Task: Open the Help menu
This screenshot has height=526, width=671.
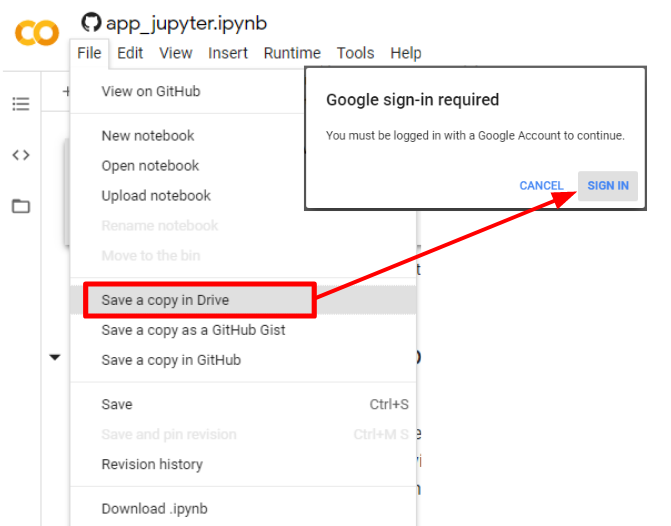Action: (x=406, y=53)
